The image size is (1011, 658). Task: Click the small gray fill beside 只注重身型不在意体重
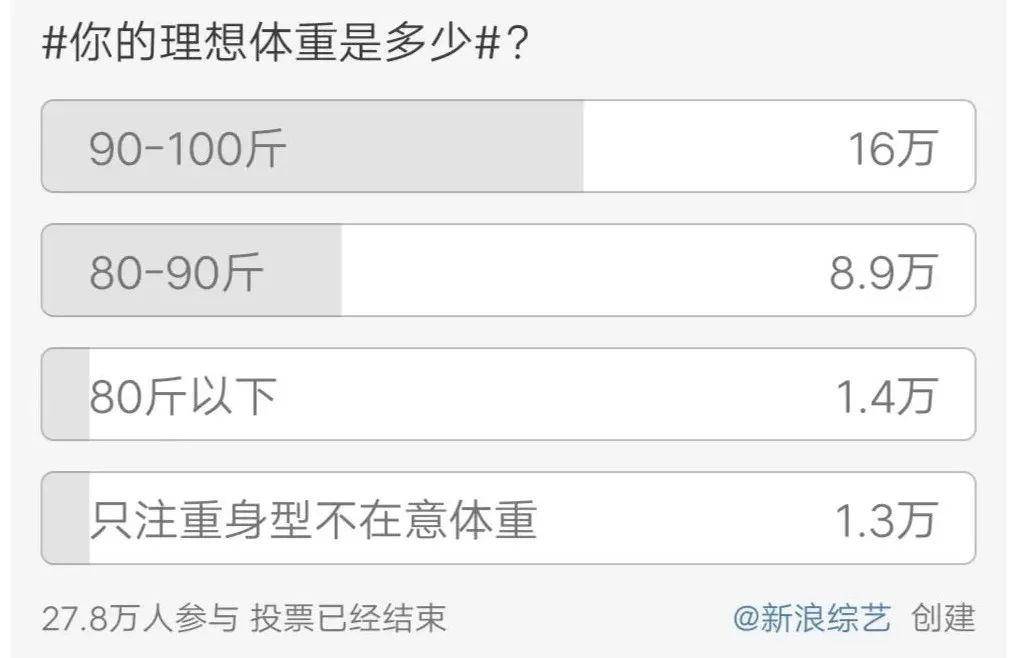click(66, 520)
